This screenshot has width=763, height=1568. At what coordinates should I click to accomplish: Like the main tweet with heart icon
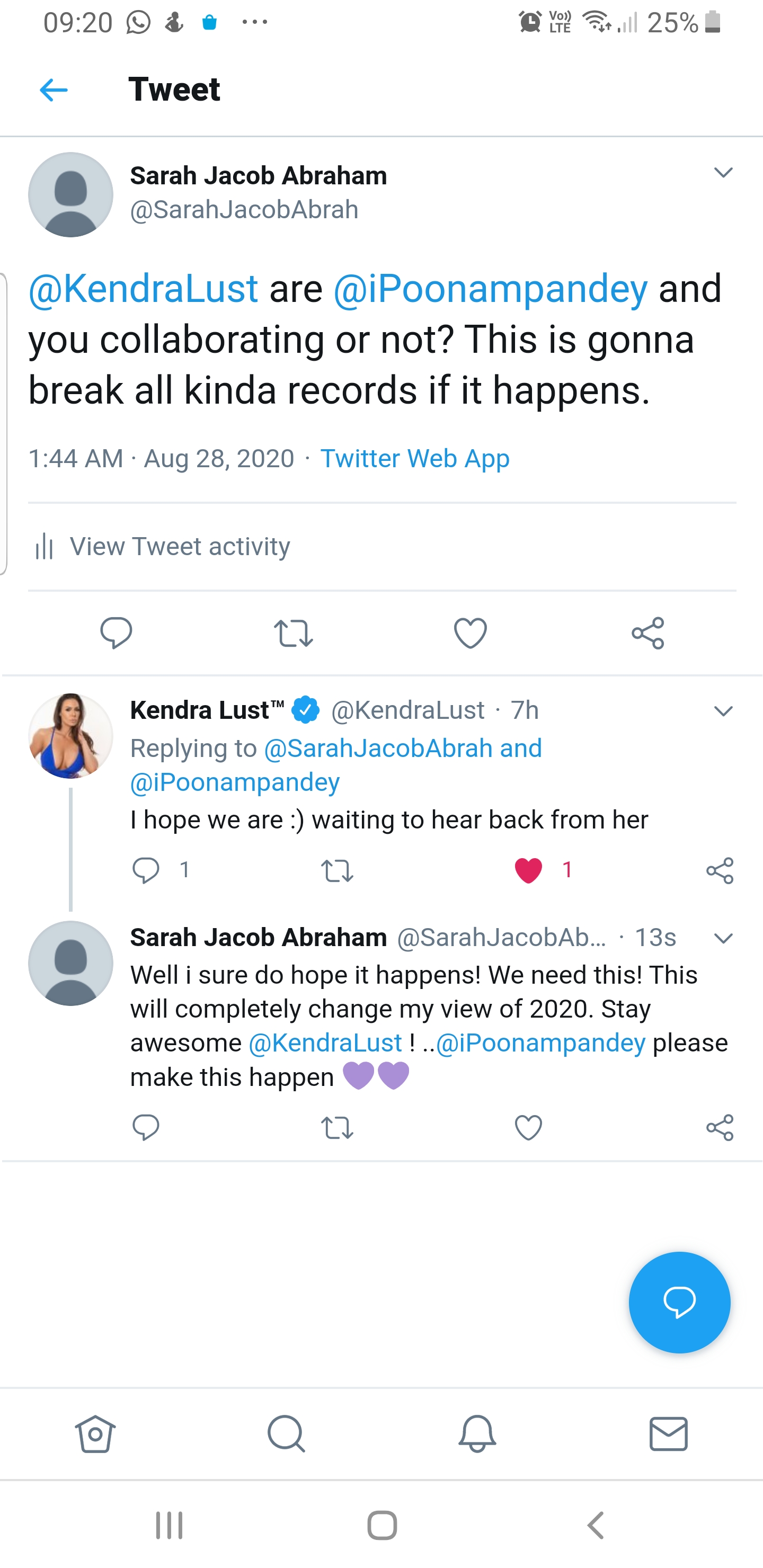[470, 633]
